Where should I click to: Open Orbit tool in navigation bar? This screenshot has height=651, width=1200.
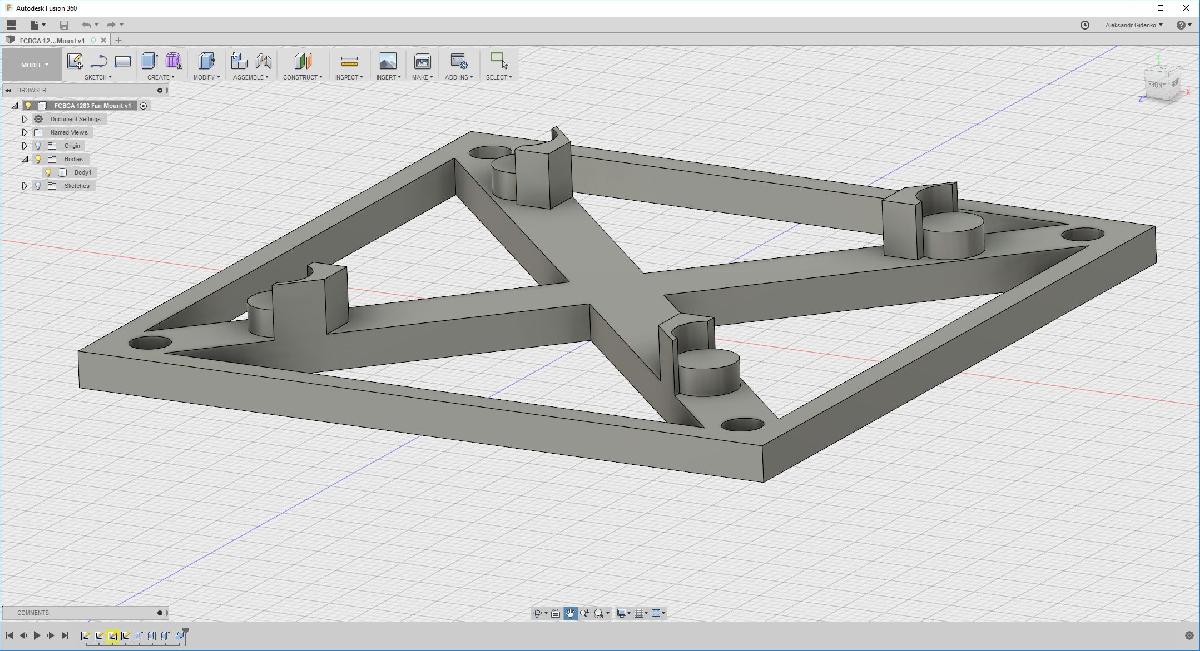click(539, 613)
